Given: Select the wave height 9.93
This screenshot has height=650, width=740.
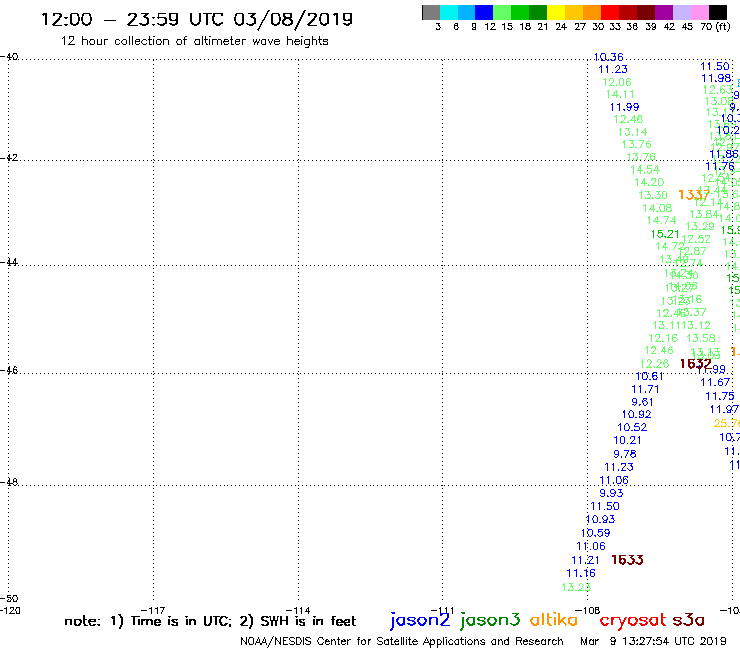Looking at the screenshot, I should click(611, 493).
